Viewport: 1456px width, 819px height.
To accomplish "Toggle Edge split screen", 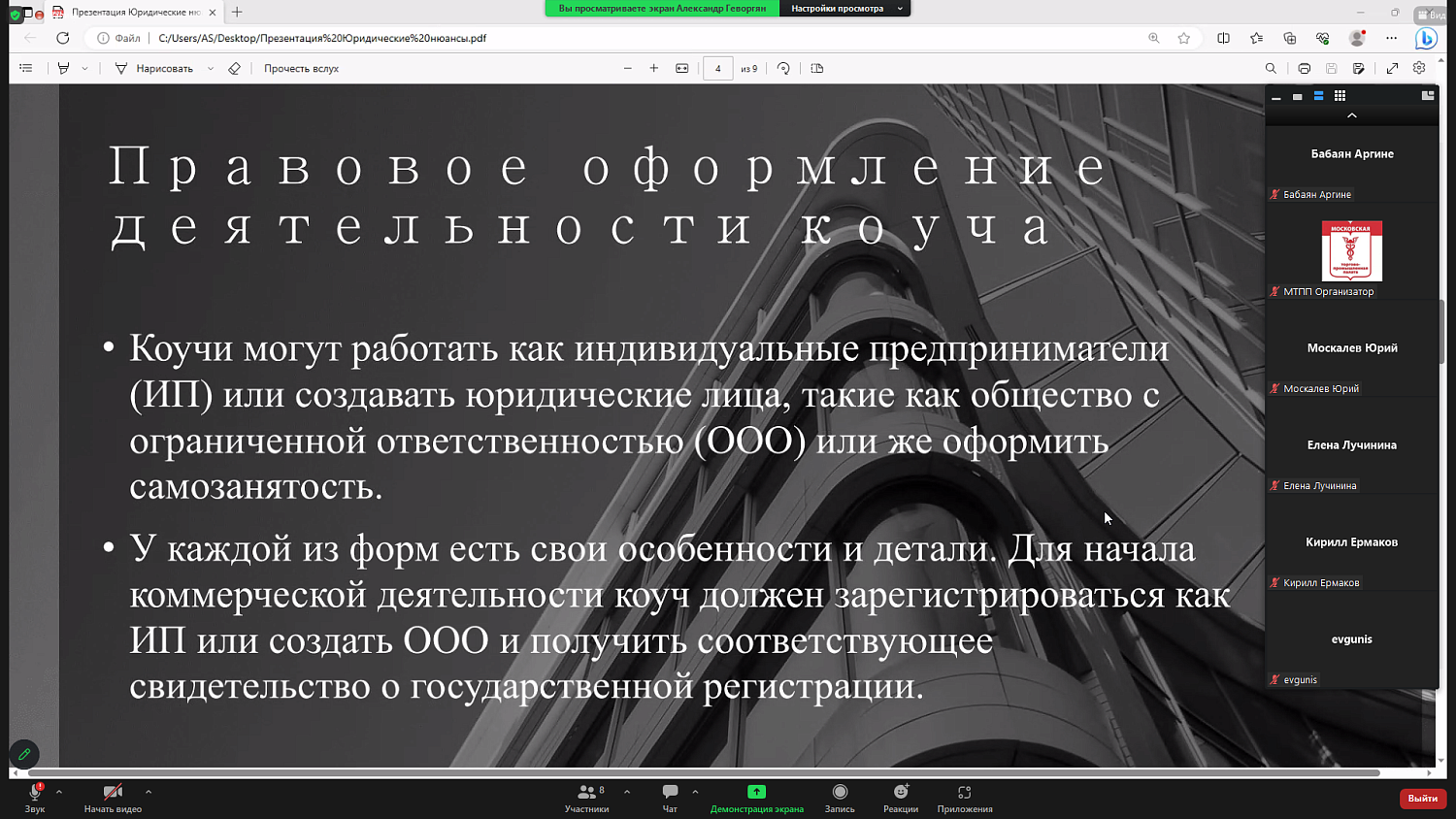I will click(1223, 38).
